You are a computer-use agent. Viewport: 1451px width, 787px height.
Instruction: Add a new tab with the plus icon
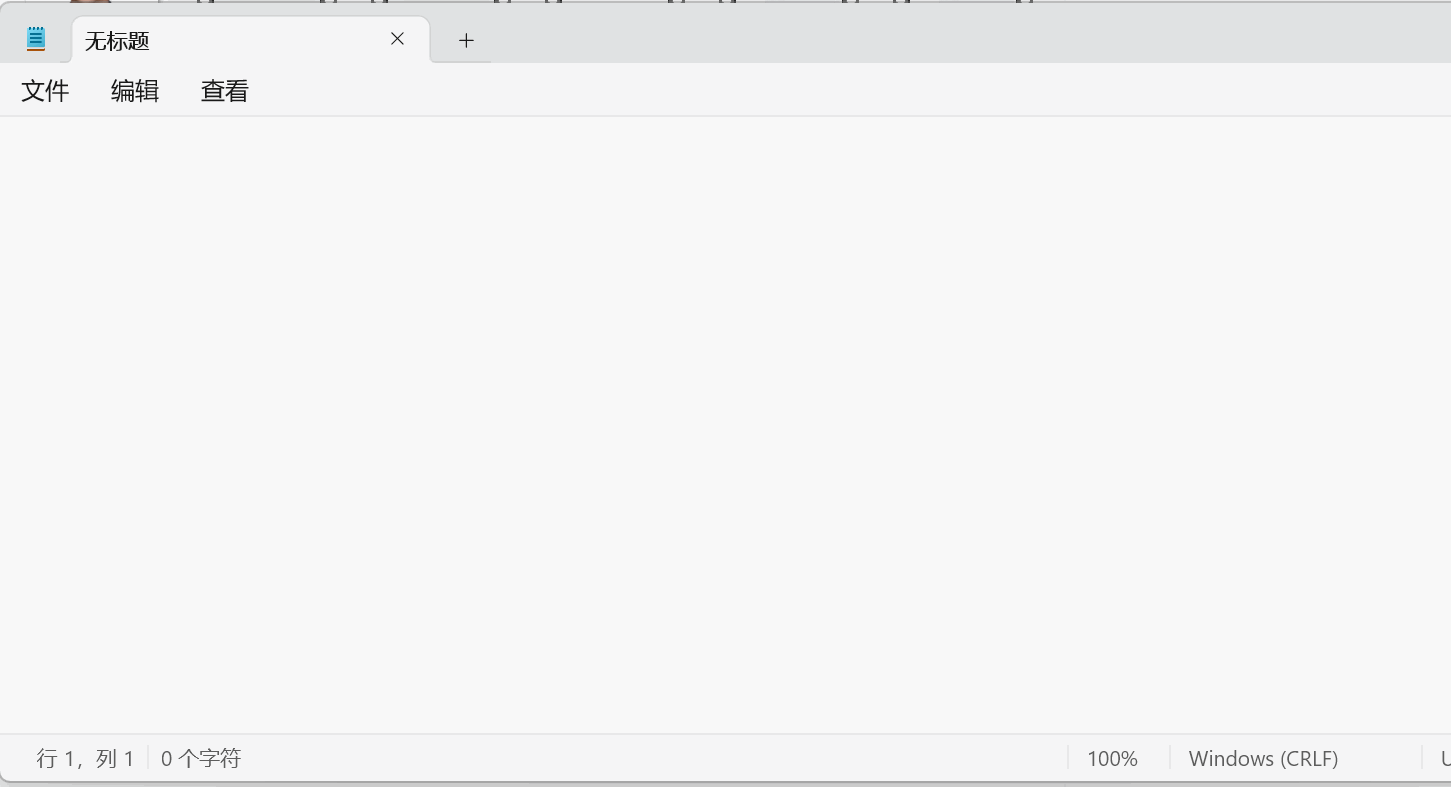pos(466,40)
